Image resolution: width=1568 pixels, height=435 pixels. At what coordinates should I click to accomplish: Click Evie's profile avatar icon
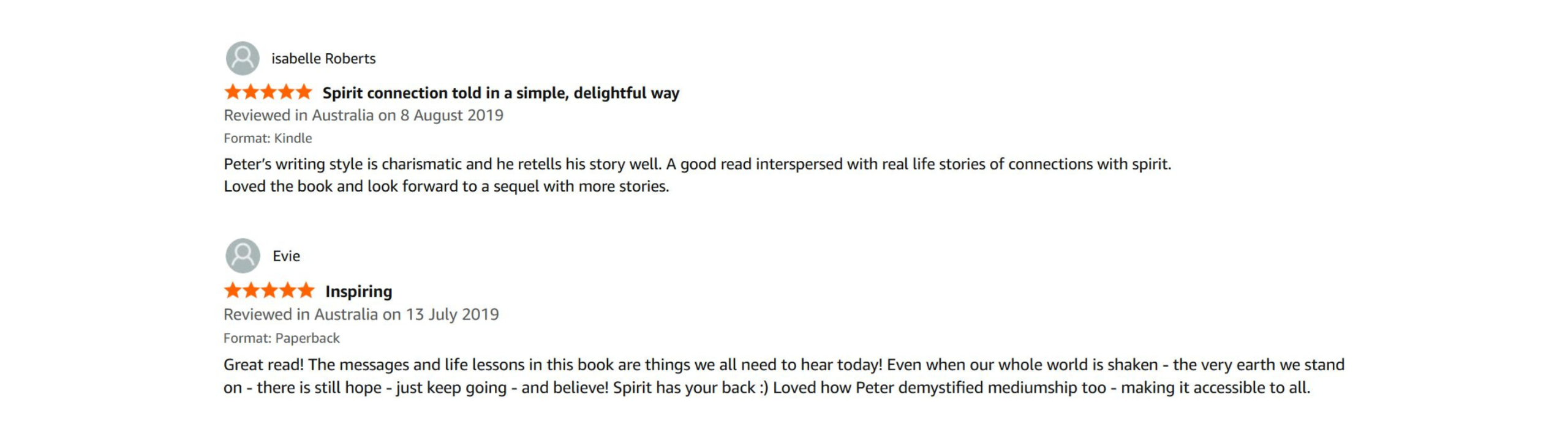(243, 256)
